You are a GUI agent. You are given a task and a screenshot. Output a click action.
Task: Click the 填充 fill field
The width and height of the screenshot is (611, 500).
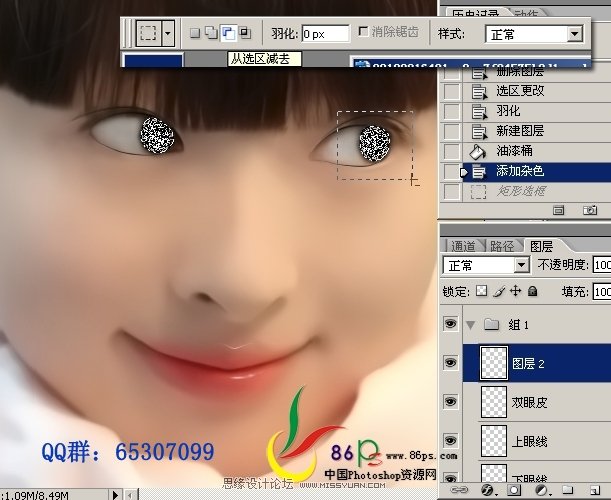pyautogui.click(x=602, y=292)
